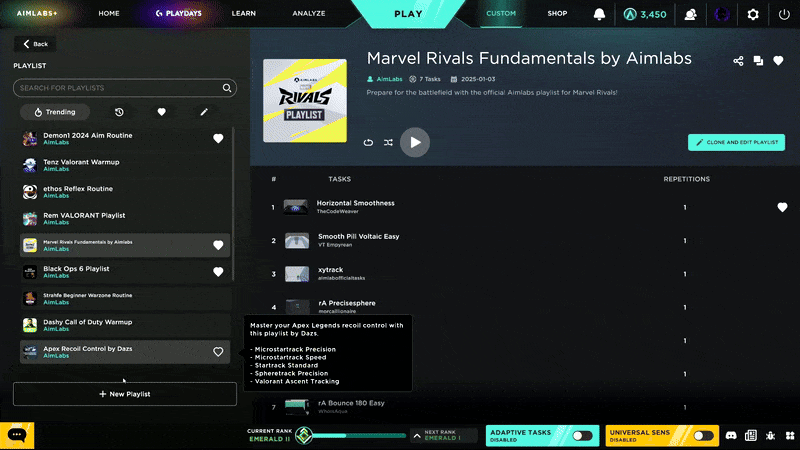Toggle shuffle playlist order
Image resolution: width=800 pixels, height=450 pixels.
[388, 142]
